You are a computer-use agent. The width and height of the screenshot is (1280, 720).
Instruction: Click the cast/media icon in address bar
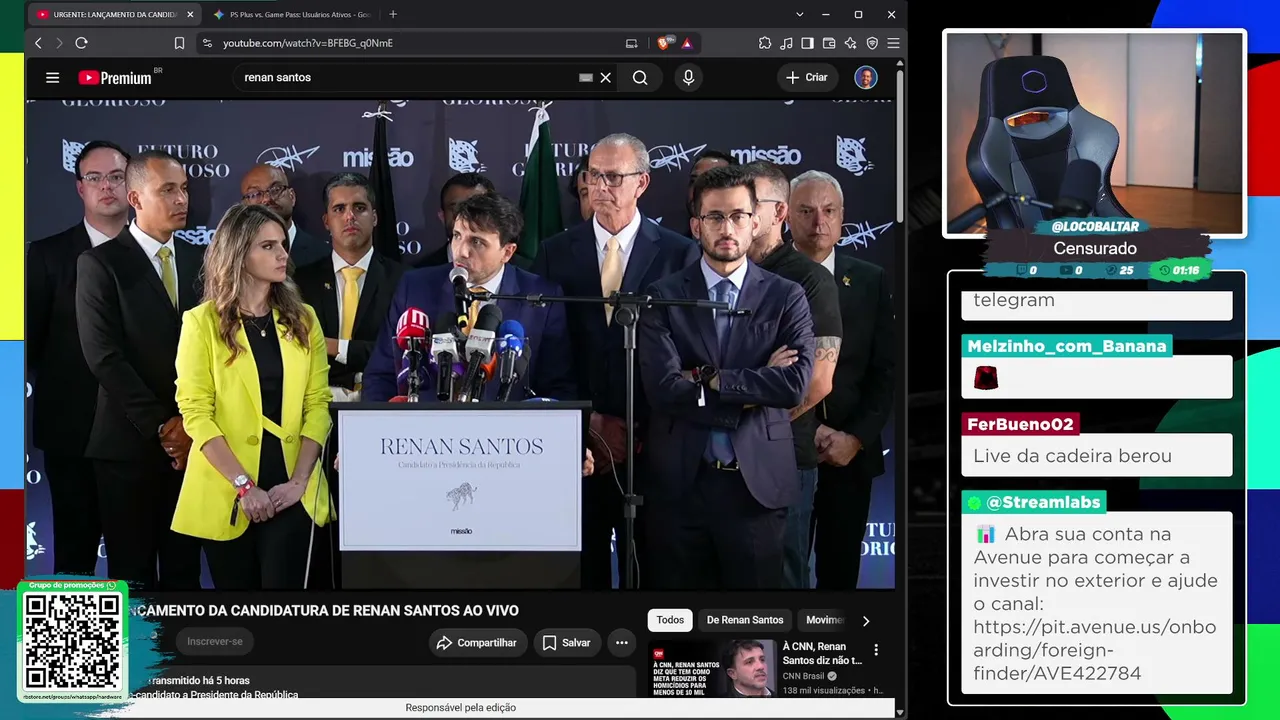(x=631, y=43)
